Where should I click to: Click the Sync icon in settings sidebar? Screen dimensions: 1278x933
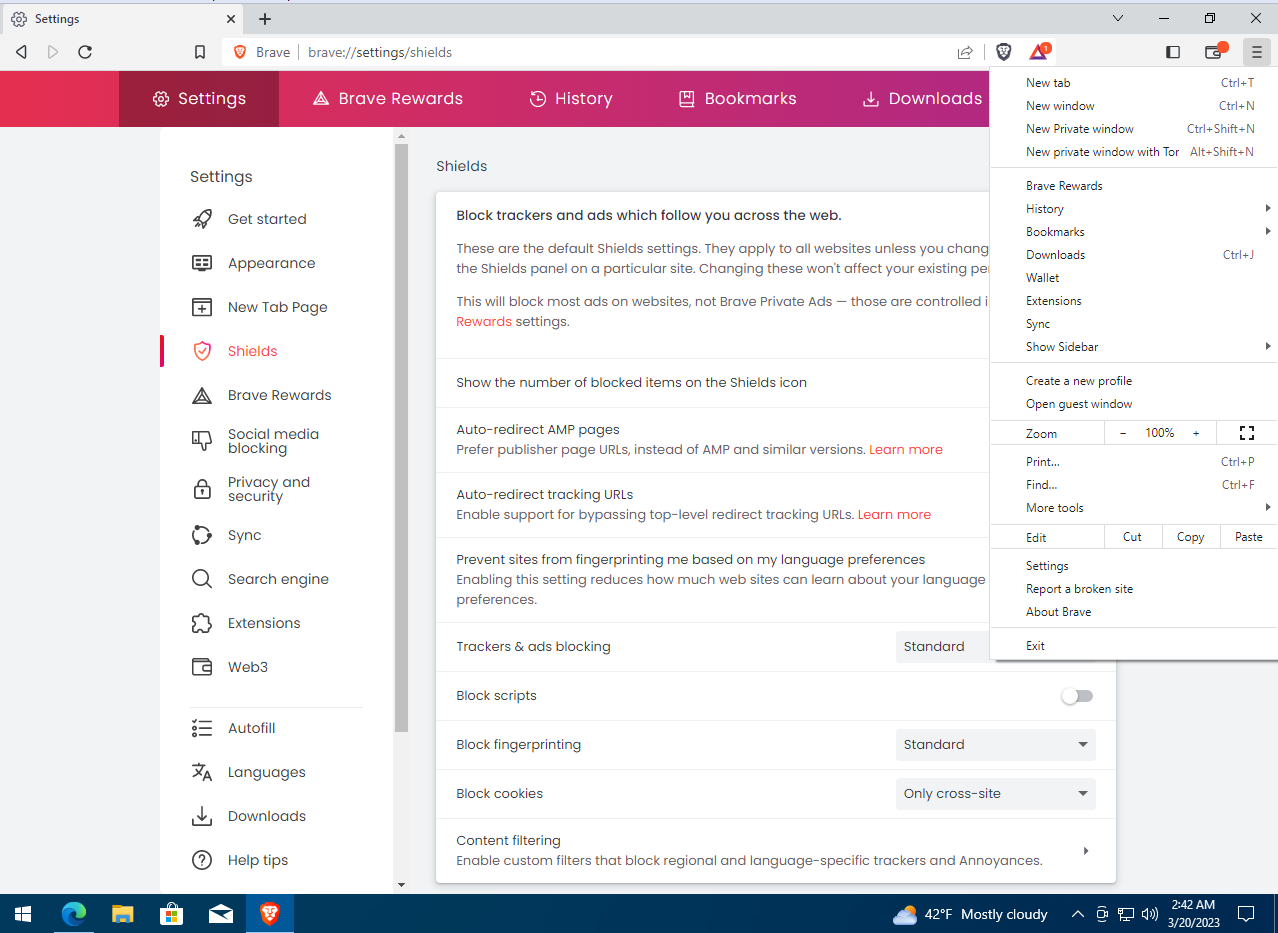202,535
